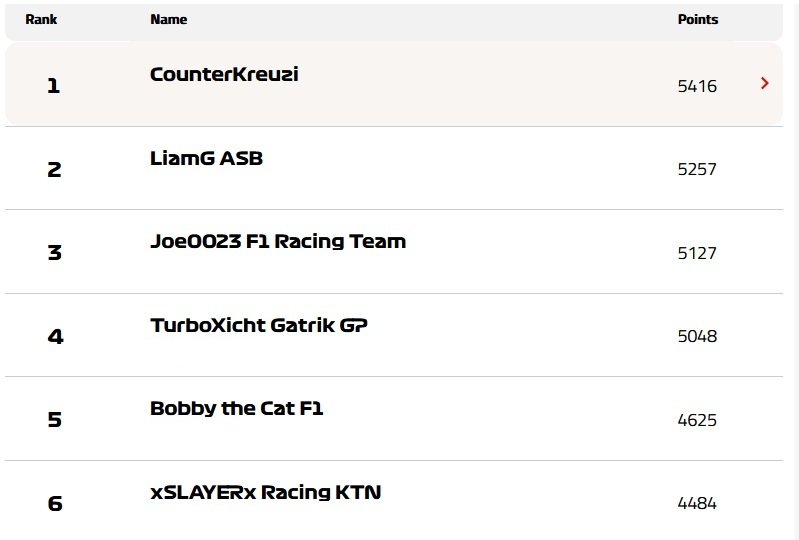Click the 4484 points value

697,503
